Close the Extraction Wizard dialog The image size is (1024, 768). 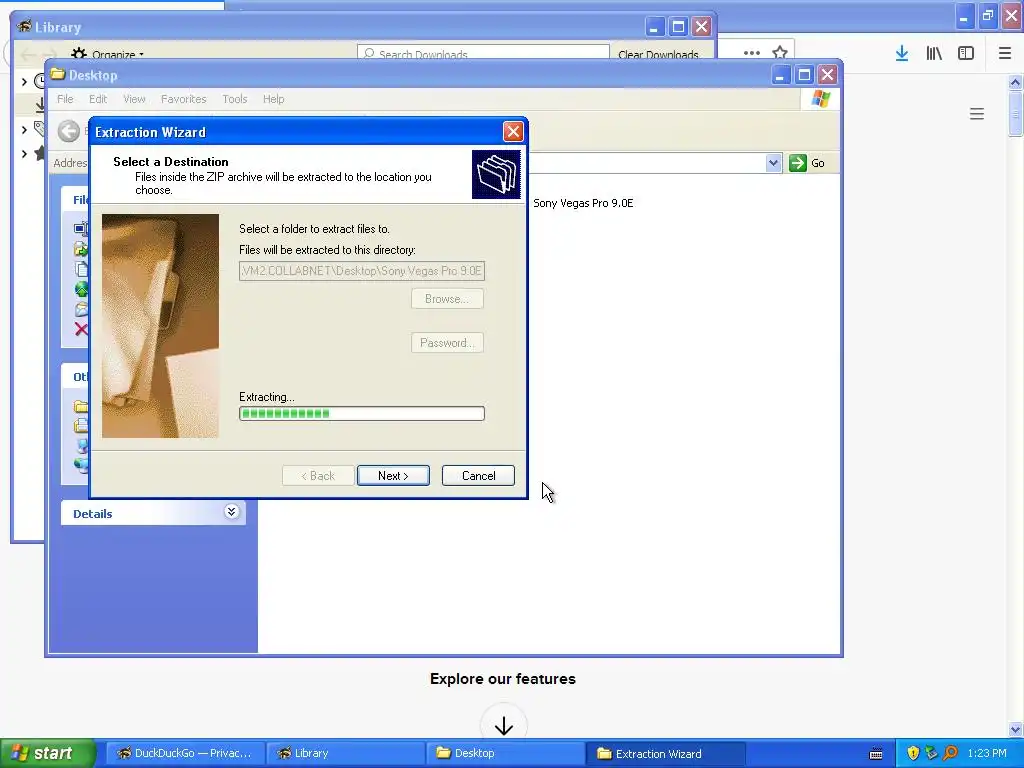(513, 132)
